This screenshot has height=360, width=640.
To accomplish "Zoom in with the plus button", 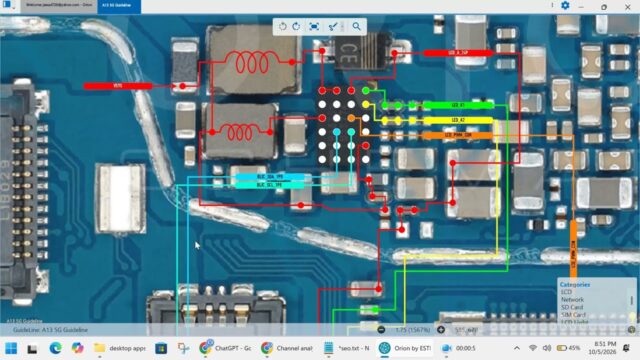I will pyautogui.click(x=441, y=329).
